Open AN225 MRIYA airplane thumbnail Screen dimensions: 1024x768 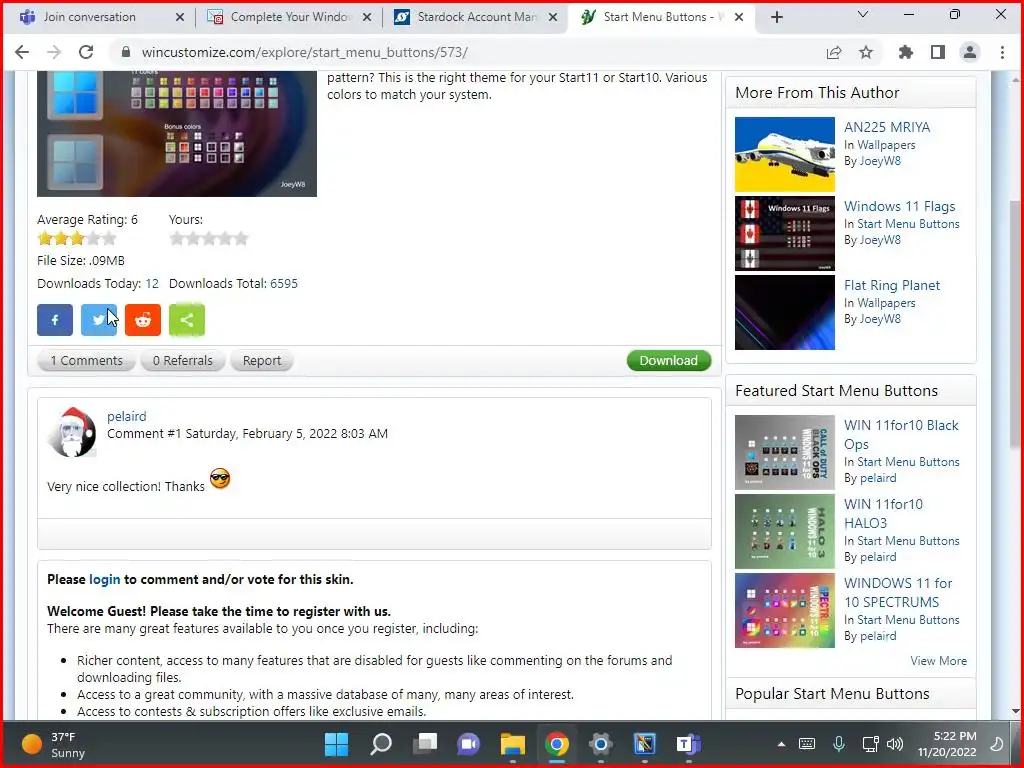(x=784, y=155)
